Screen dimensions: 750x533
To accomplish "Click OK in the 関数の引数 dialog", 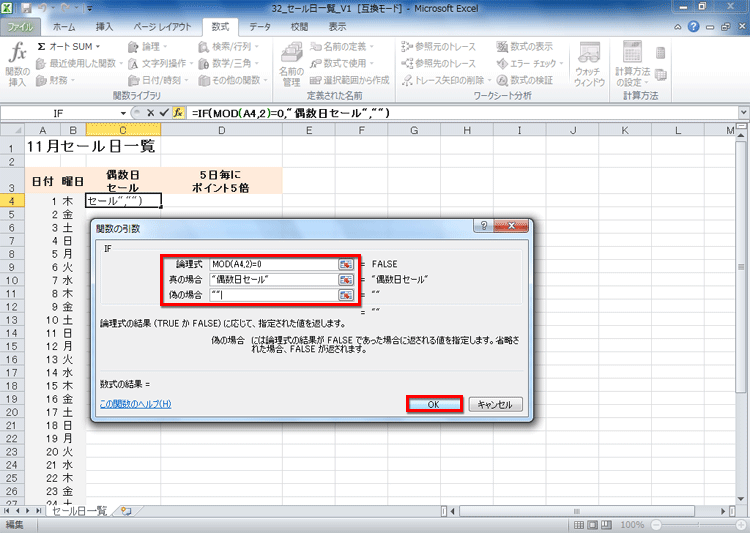I will 434,404.
